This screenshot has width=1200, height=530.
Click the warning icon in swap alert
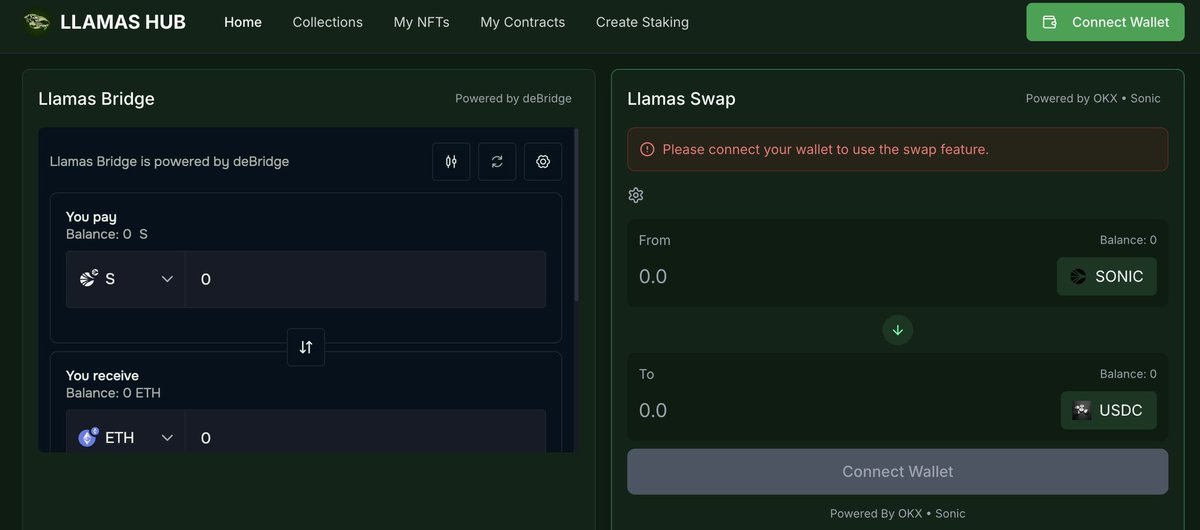647,149
